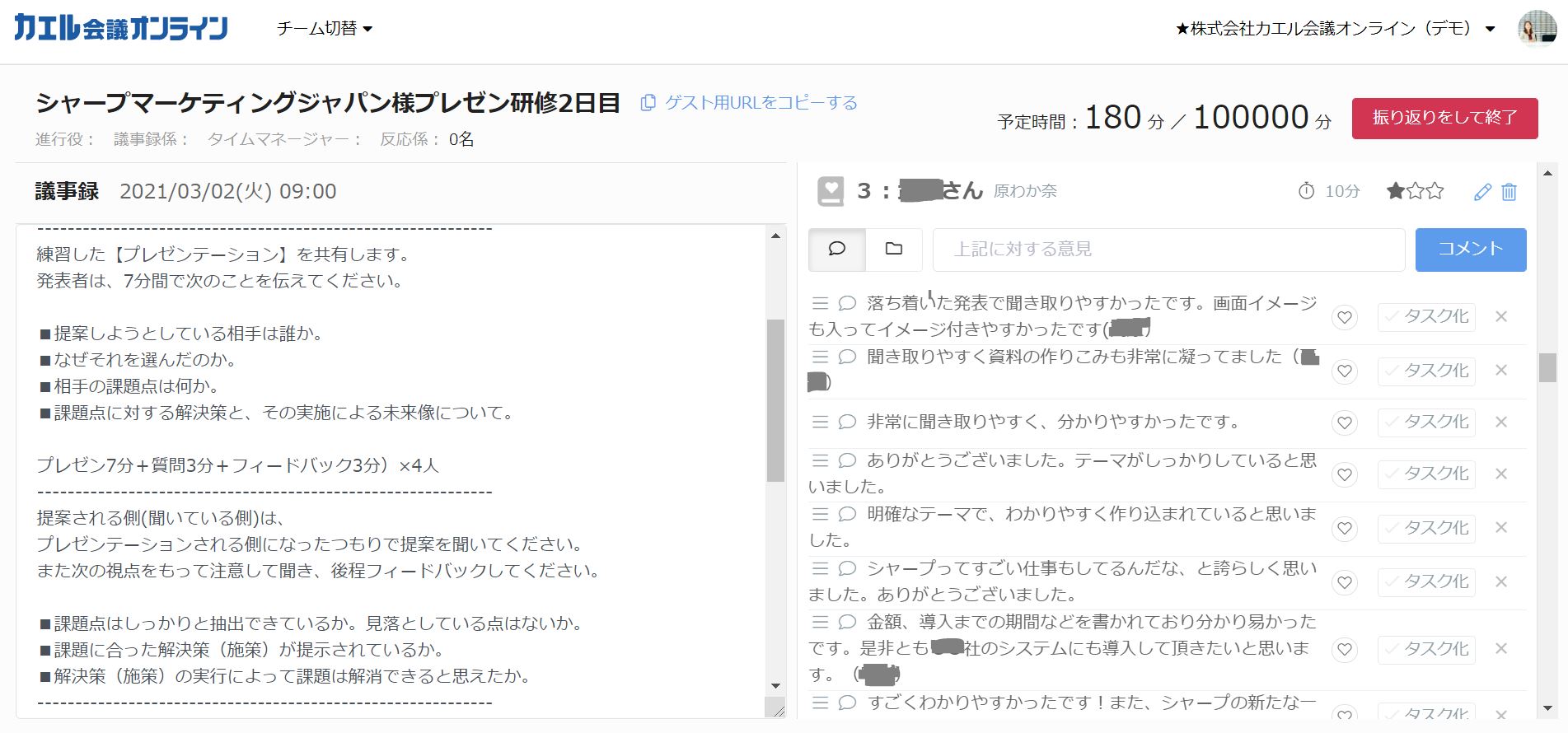The image size is (1568, 733).
Task: Delete the 落ち着いた発表 comment with X
Action: pos(1501,317)
